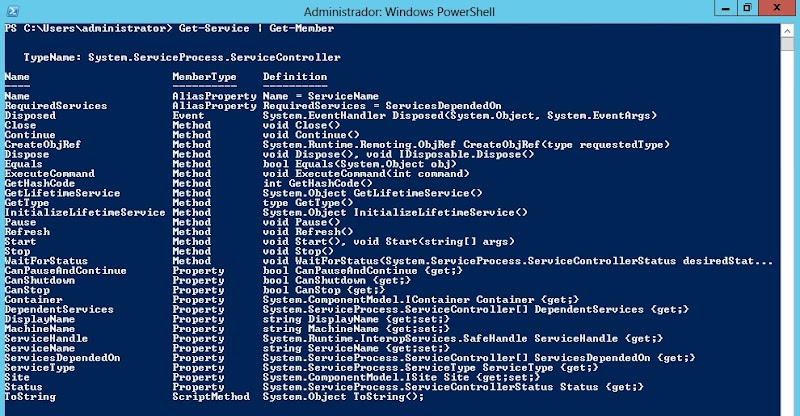Screen dimensions: 800x416
Task: Click the CanPauseAndContinue property name
Action: pyautogui.click(x=65, y=271)
